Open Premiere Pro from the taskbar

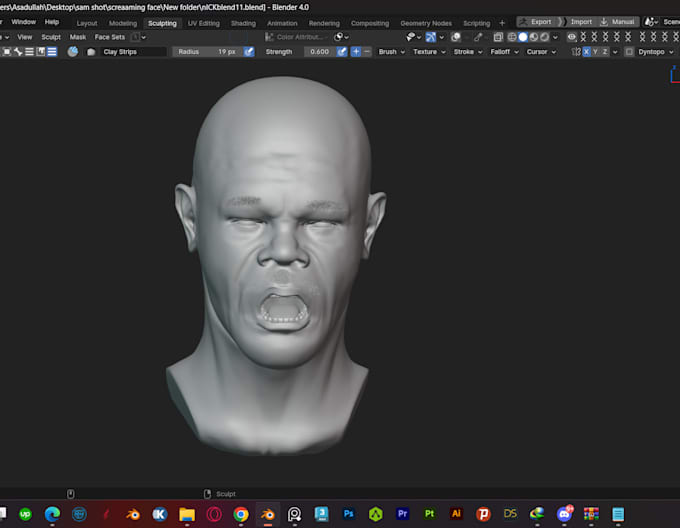(x=402, y=514)
